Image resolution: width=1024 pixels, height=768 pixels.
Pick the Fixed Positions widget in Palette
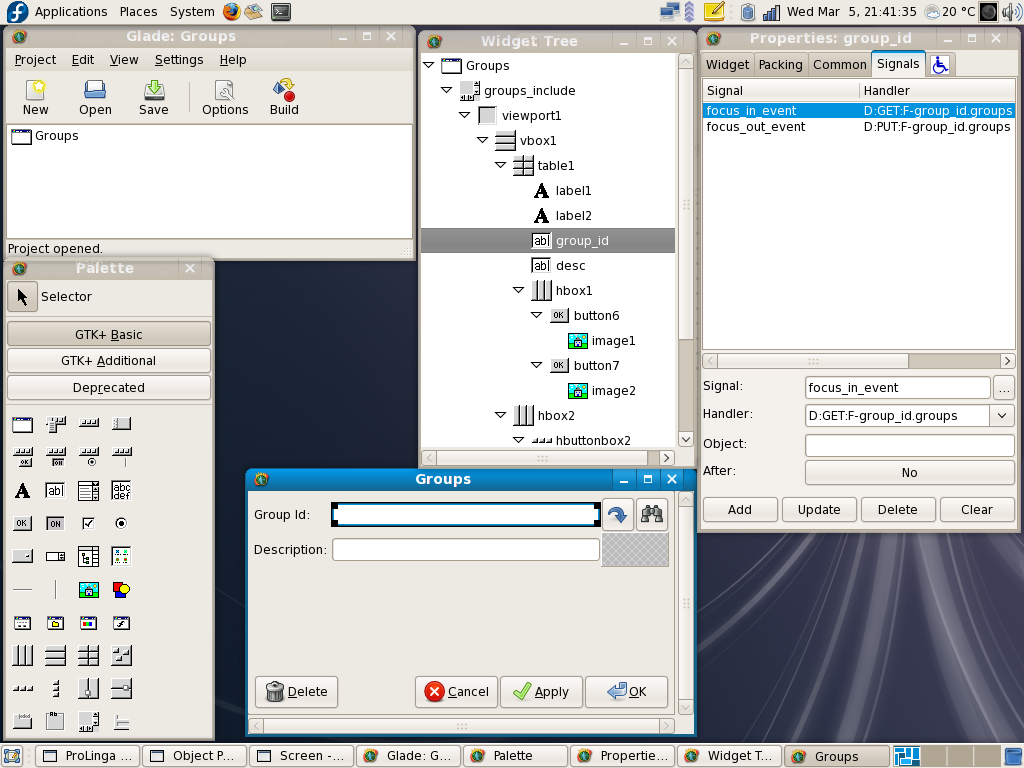pyautogui.click(x=121, y=655)
